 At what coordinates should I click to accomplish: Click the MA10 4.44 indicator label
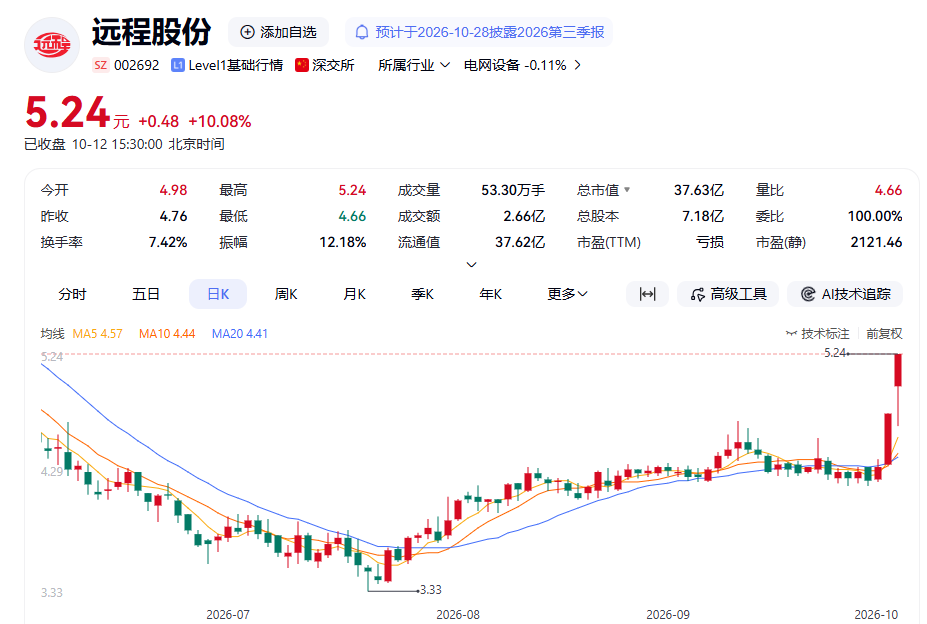pyautogui.click(x=167, y=334)
